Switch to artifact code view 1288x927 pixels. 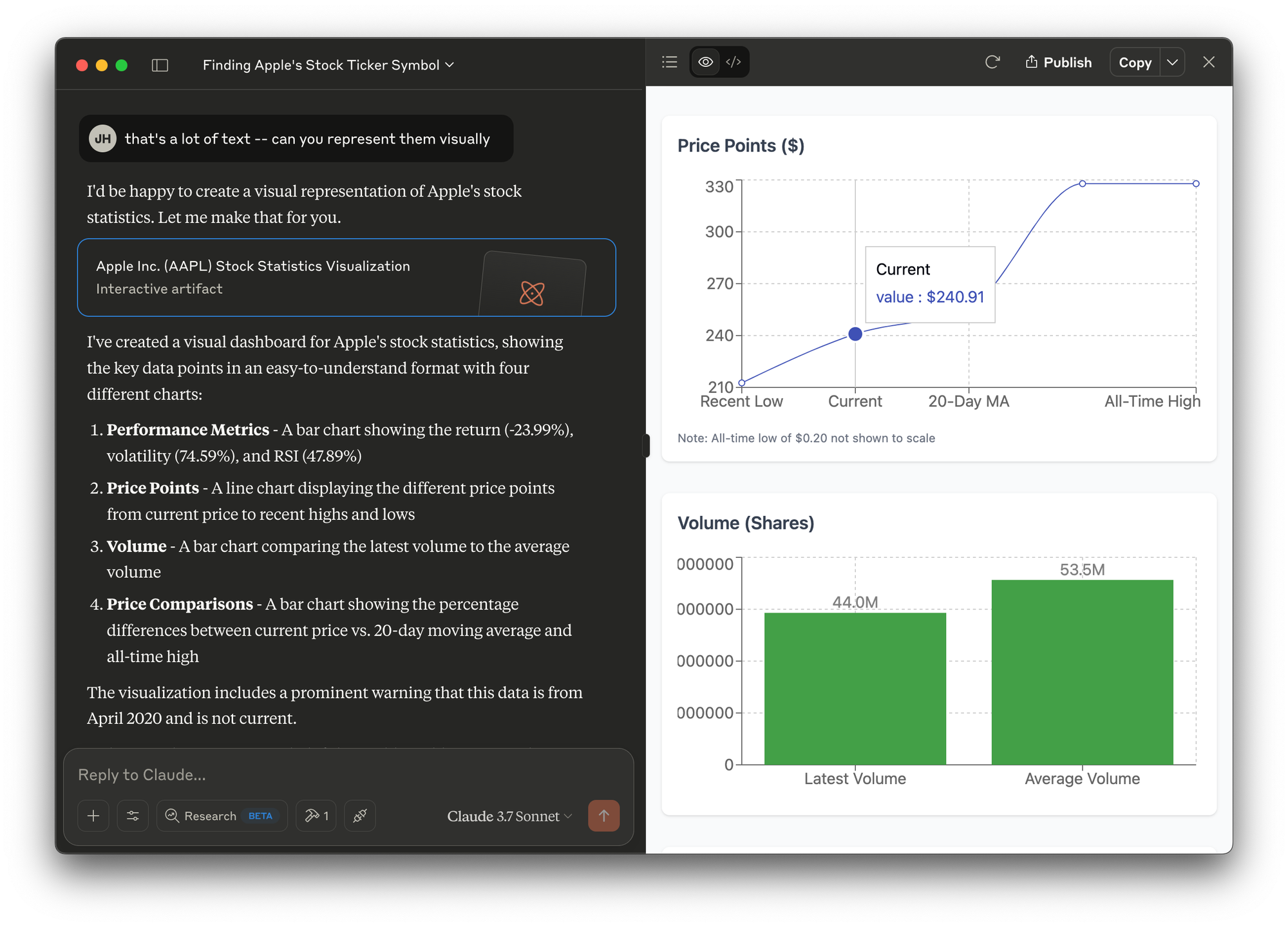coord(734,62)
